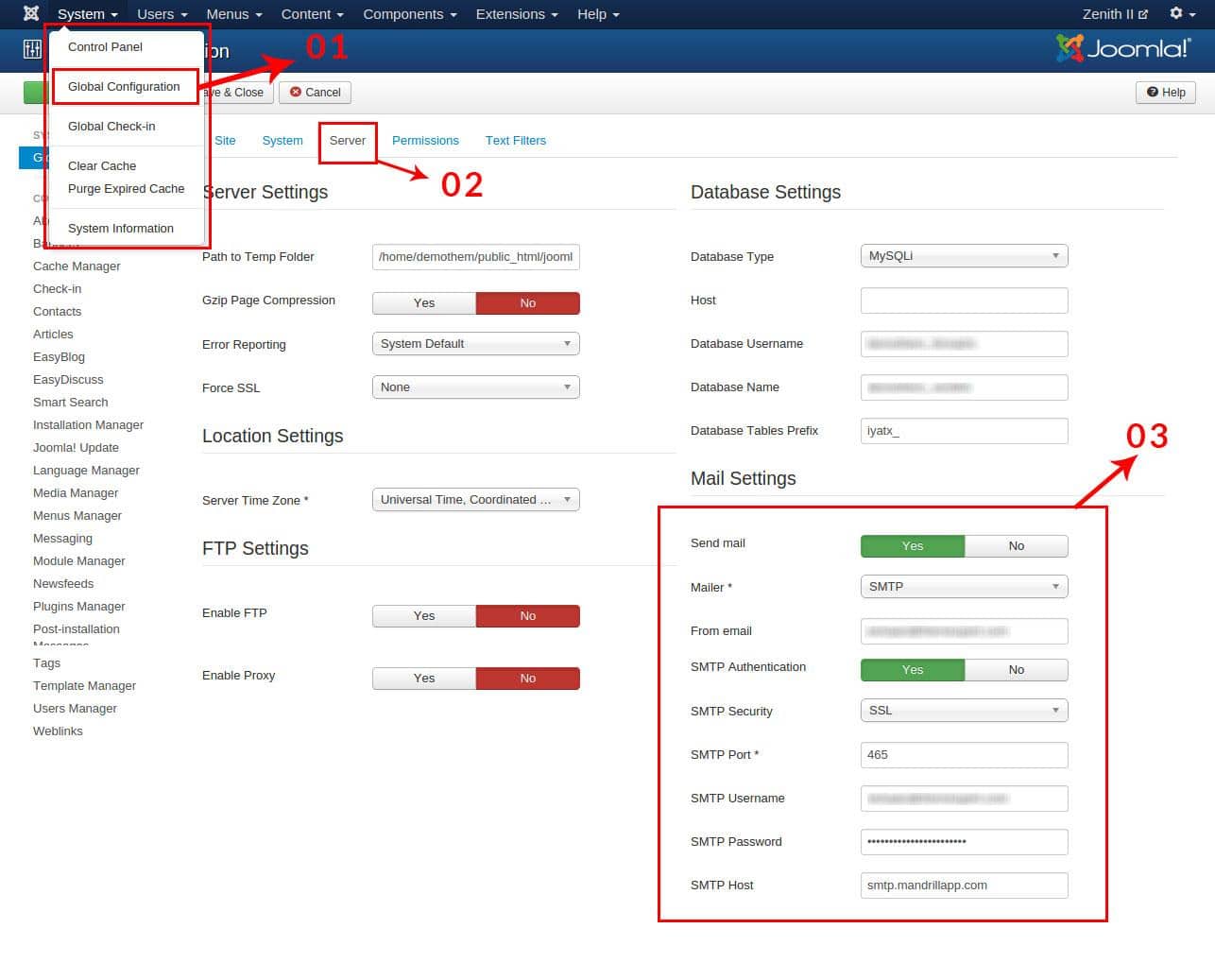1215x980 pixels.
Task: Choose Clear Cache menu entry
Action: pos(102,165)
